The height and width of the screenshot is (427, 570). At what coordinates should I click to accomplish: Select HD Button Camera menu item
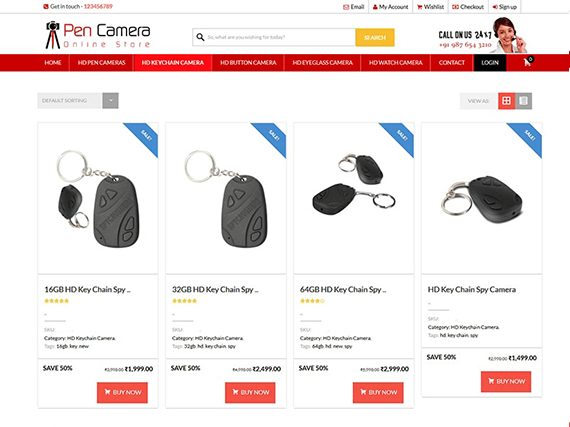coord(248,63)
